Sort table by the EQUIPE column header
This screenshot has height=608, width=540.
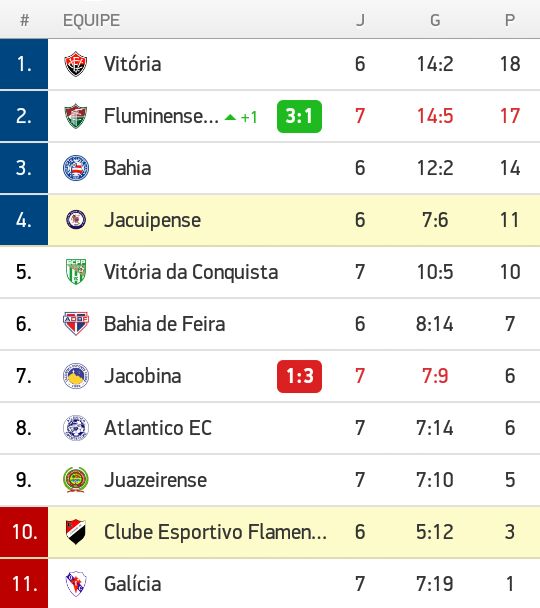coord(91,20)
